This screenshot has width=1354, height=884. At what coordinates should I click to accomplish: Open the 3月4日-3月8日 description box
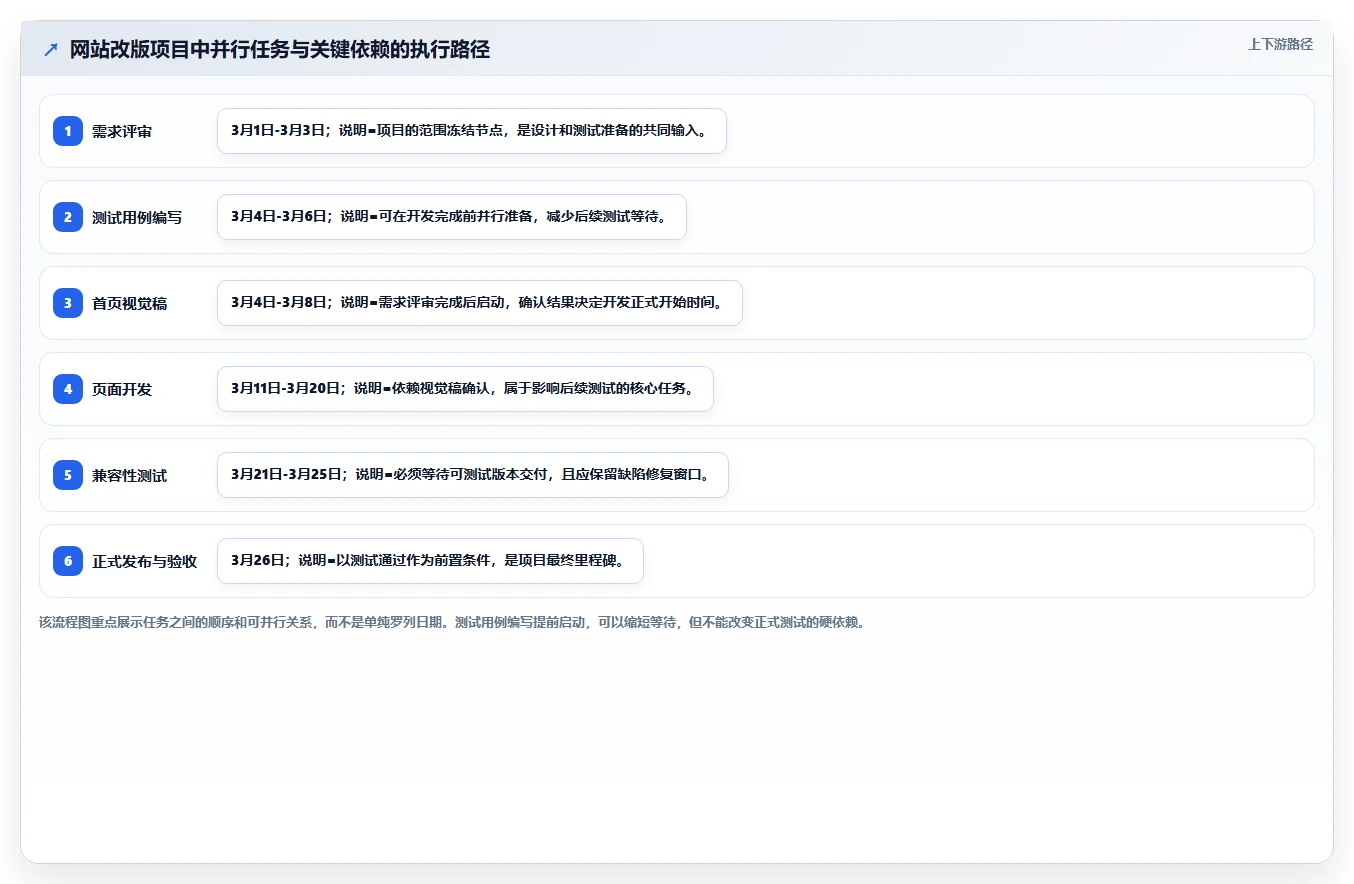[x=480, y=303]
